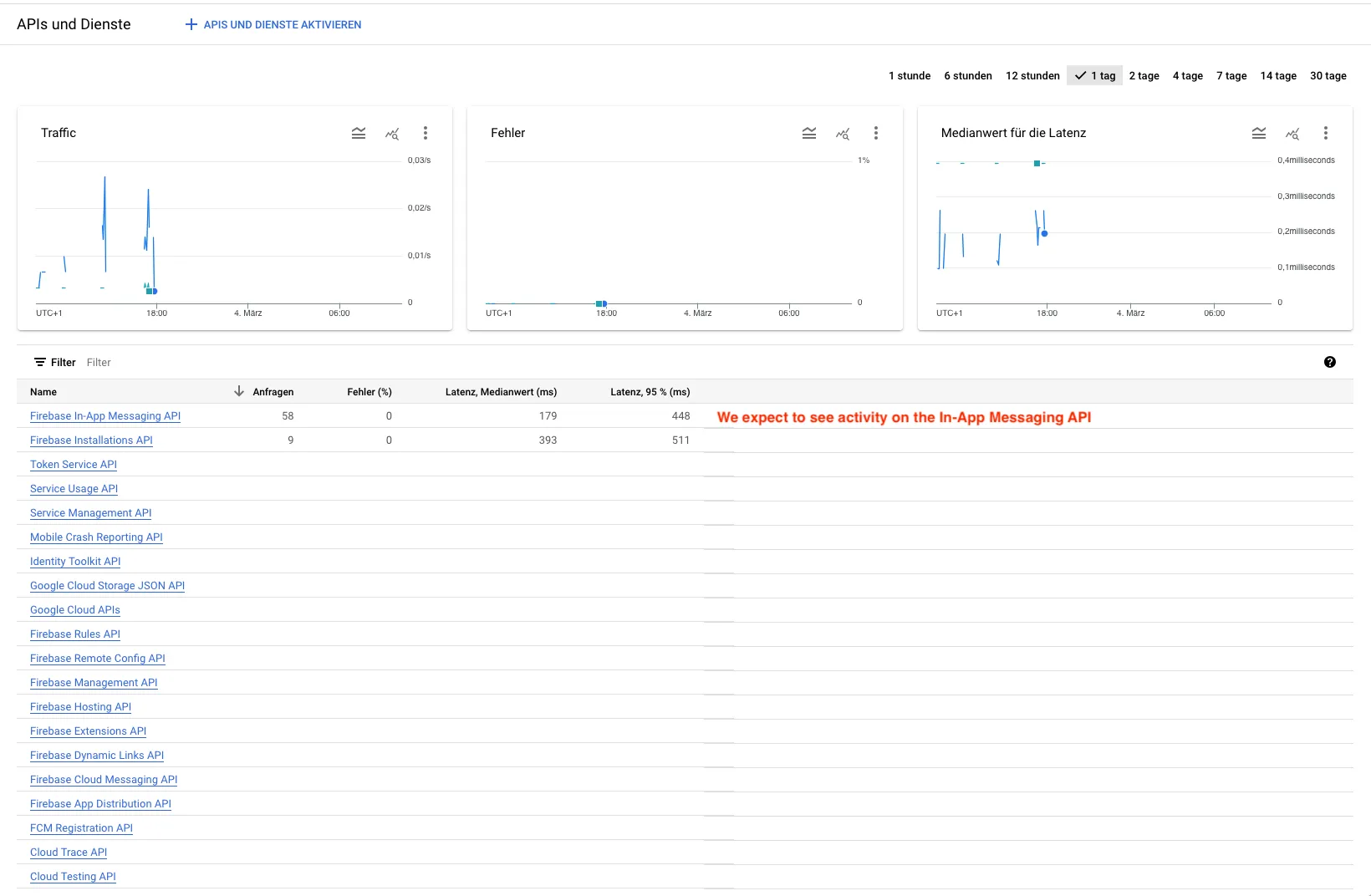The image size is (1371, 896).
Task: Sort table by Name column header
Action: click(x=43, y=391)
